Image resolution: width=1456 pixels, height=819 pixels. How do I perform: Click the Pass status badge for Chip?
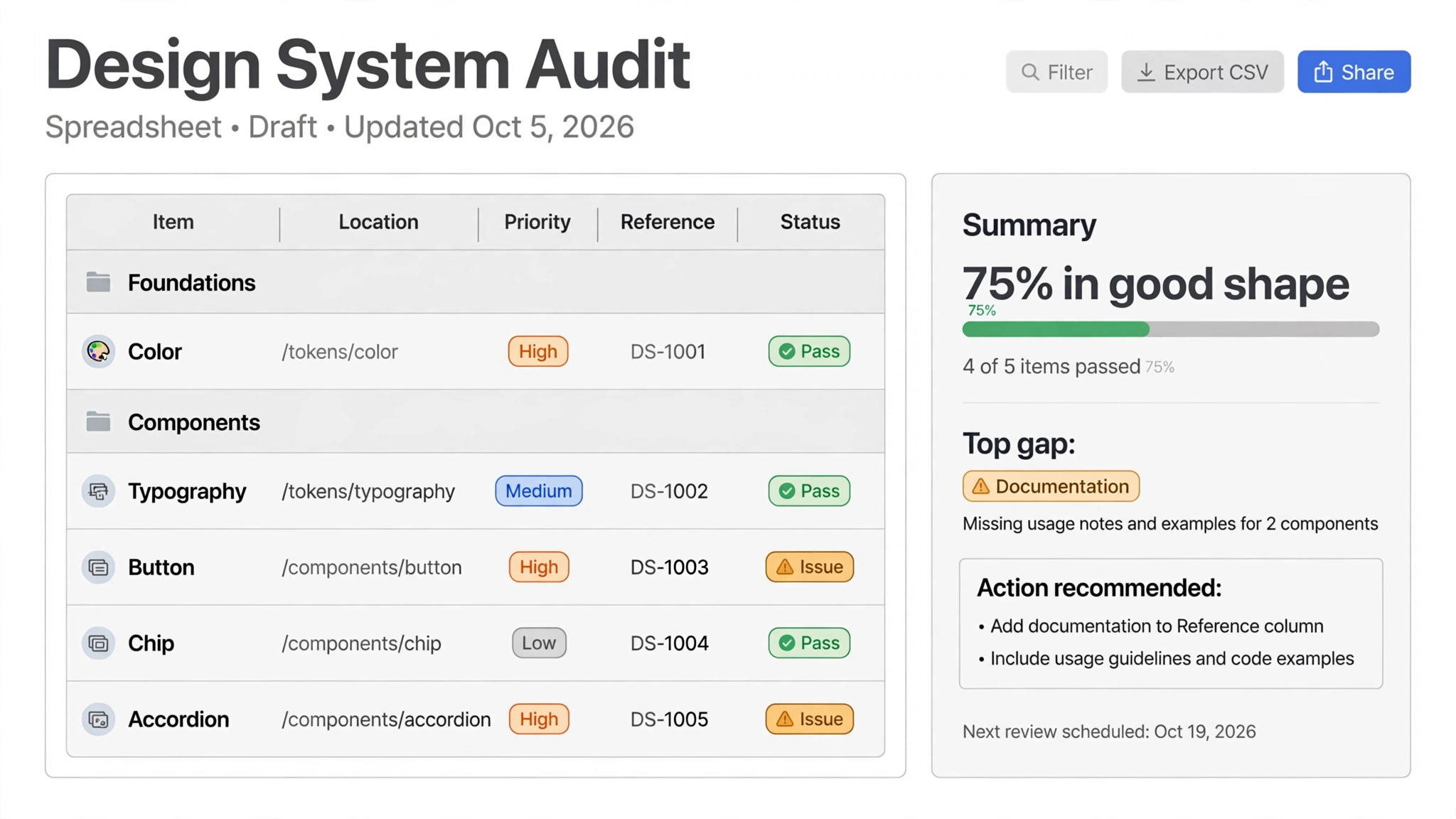coord(809,643)
